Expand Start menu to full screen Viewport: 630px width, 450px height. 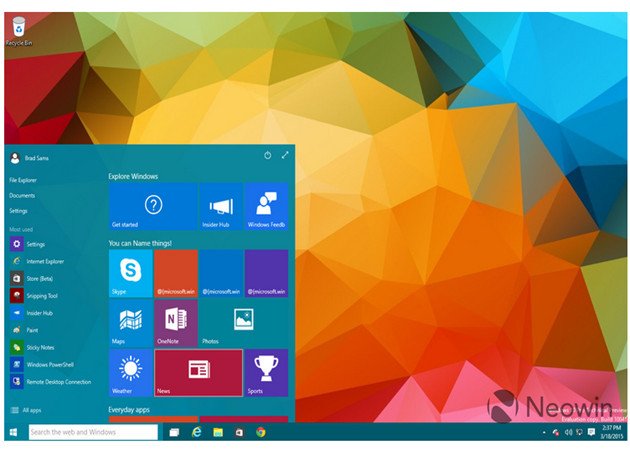[x=285, y=155]
